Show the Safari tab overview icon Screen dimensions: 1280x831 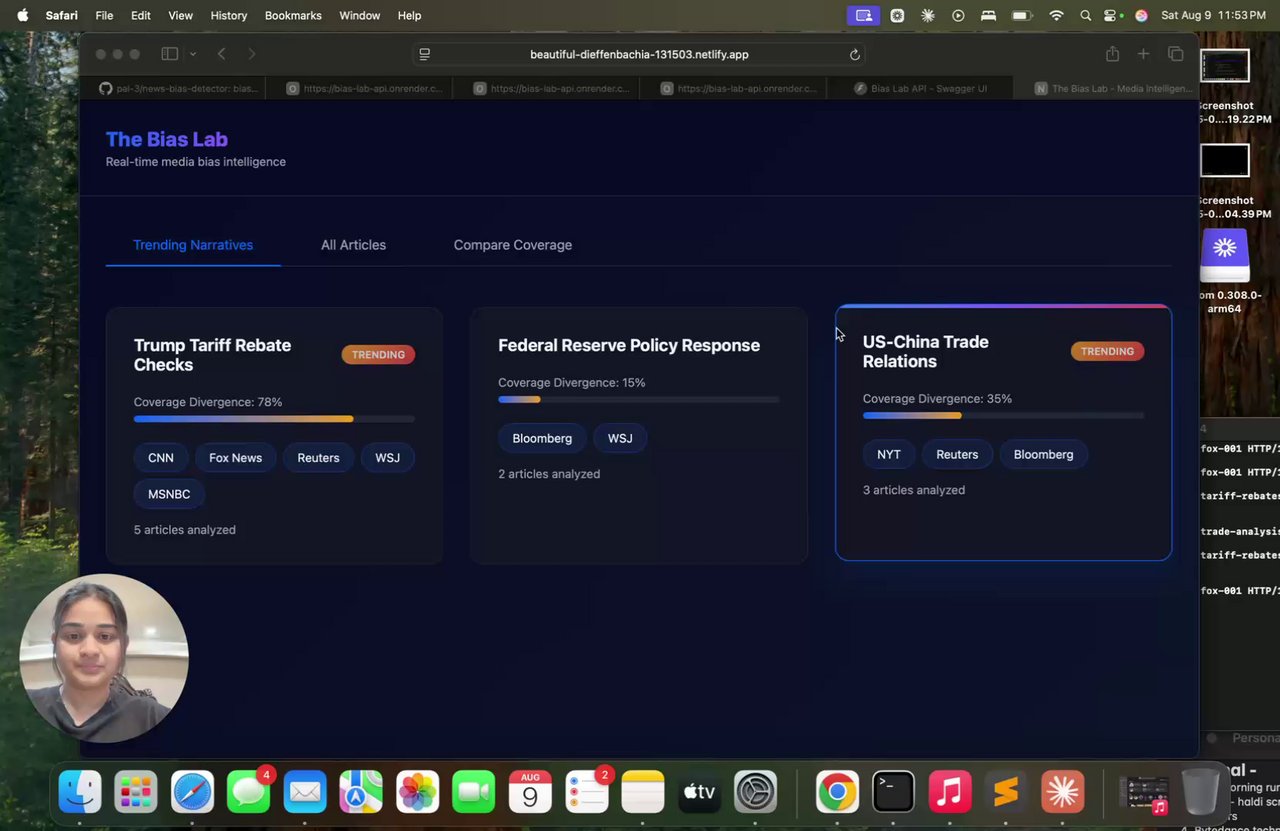pyautogui.click(x=1175, y=54)
